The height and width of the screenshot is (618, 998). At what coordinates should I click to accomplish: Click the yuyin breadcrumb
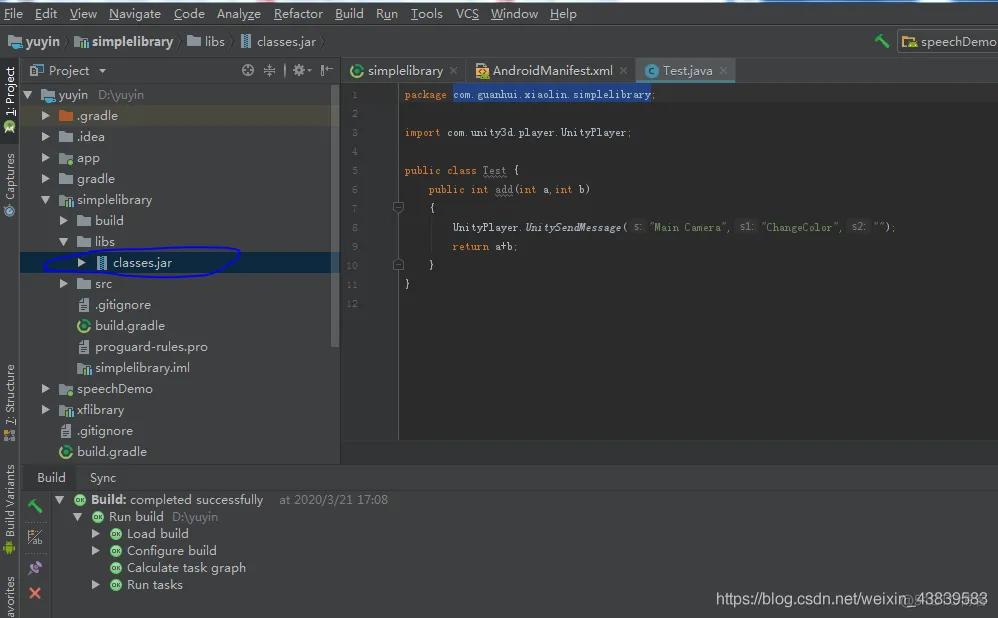tap(34, 42)
